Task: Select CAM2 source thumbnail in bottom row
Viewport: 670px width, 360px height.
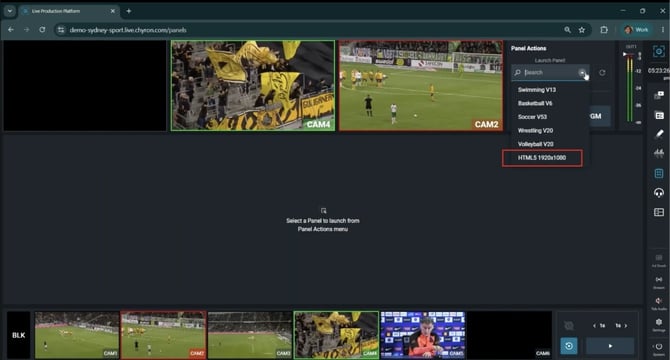Action: point(163,335)
